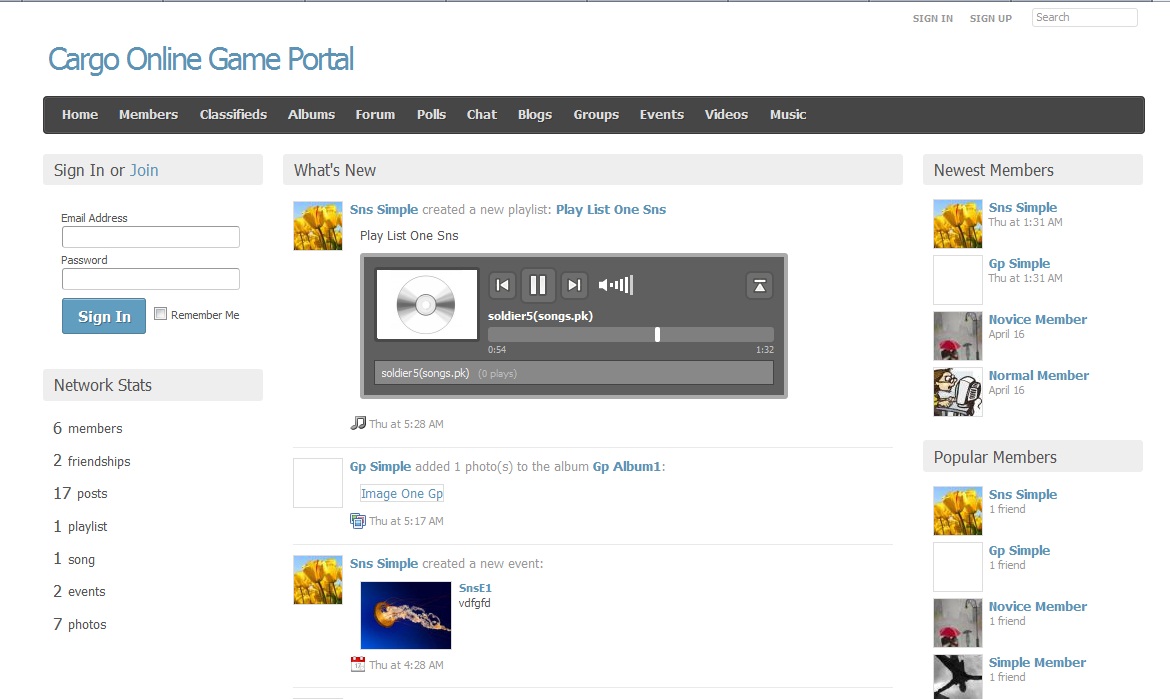This screenshot has width=1170, height=699.
Task: Skip to next track in player
Action: coord(574,285)
